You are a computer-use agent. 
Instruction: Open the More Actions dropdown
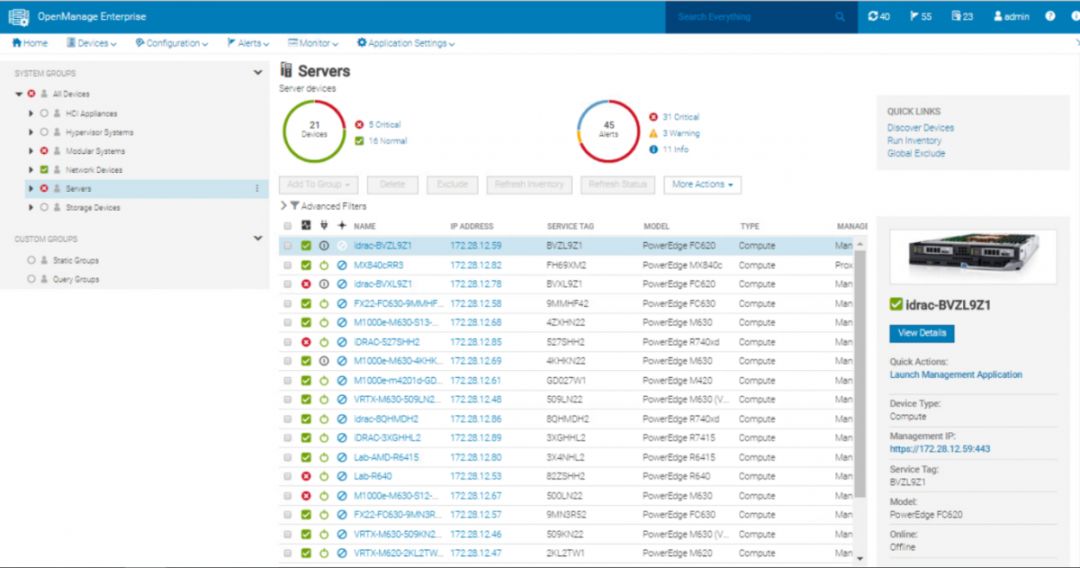(702, 185)
